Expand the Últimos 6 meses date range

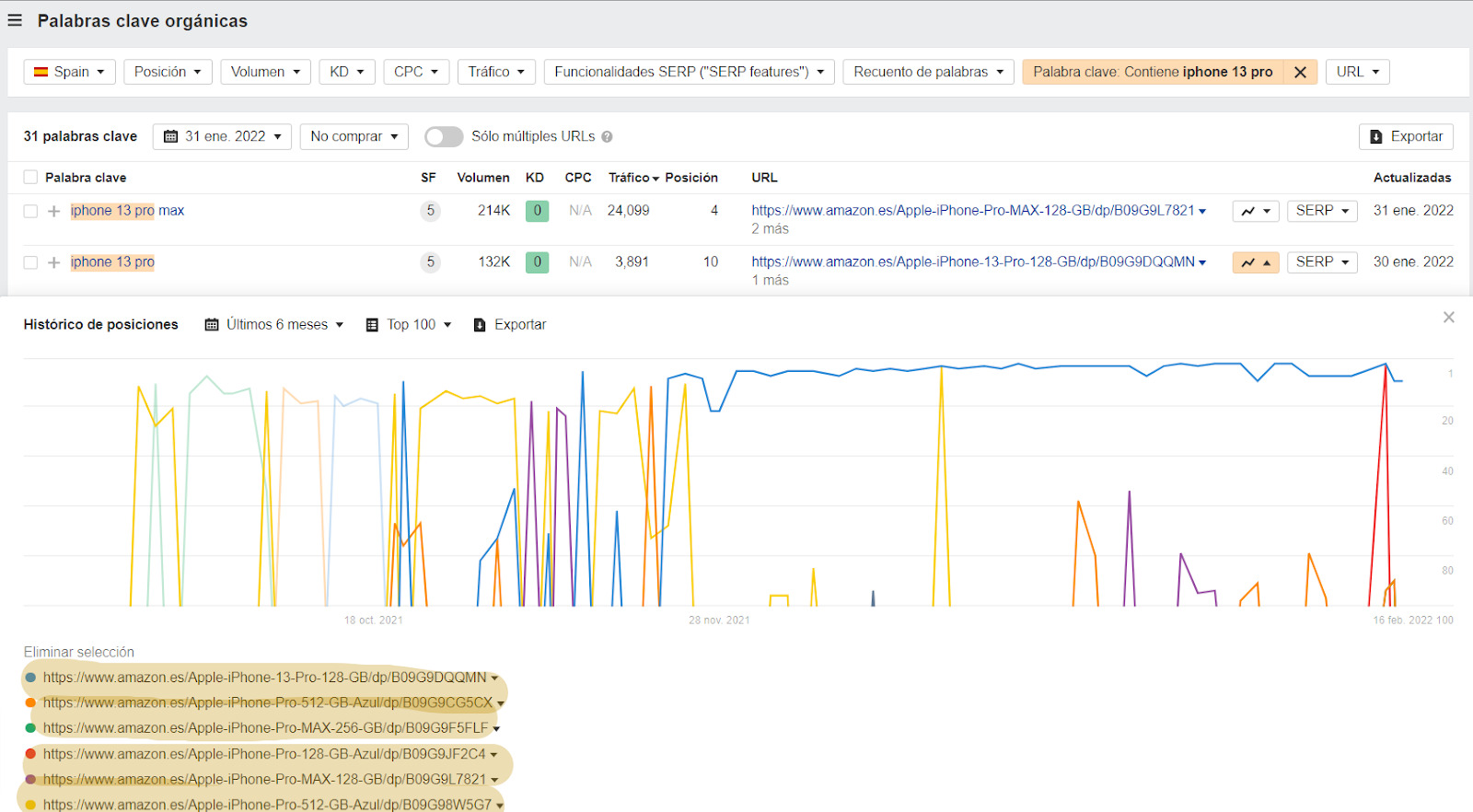point(274,325)
